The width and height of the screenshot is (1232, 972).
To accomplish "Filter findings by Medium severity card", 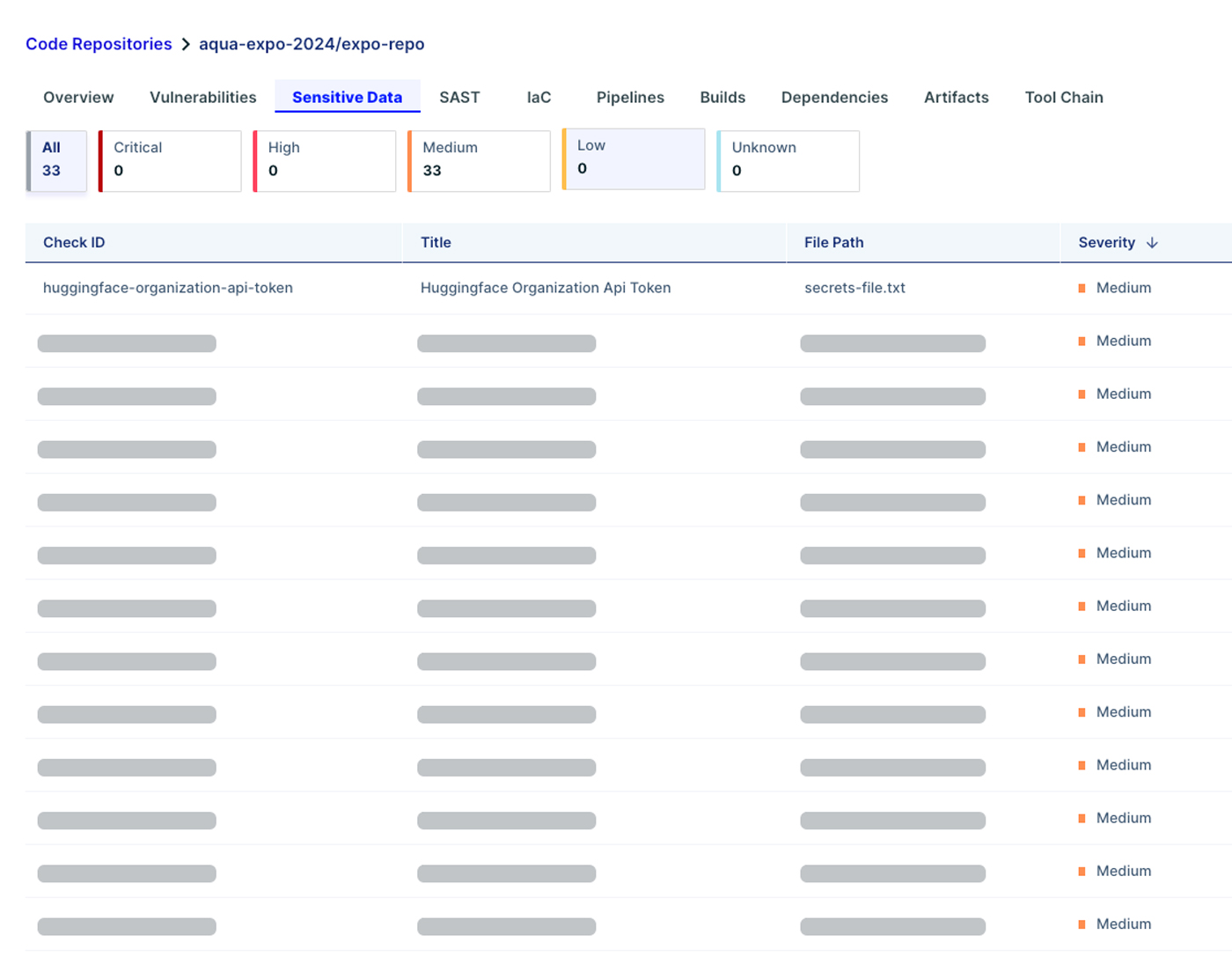I will (x=479, y=161).
